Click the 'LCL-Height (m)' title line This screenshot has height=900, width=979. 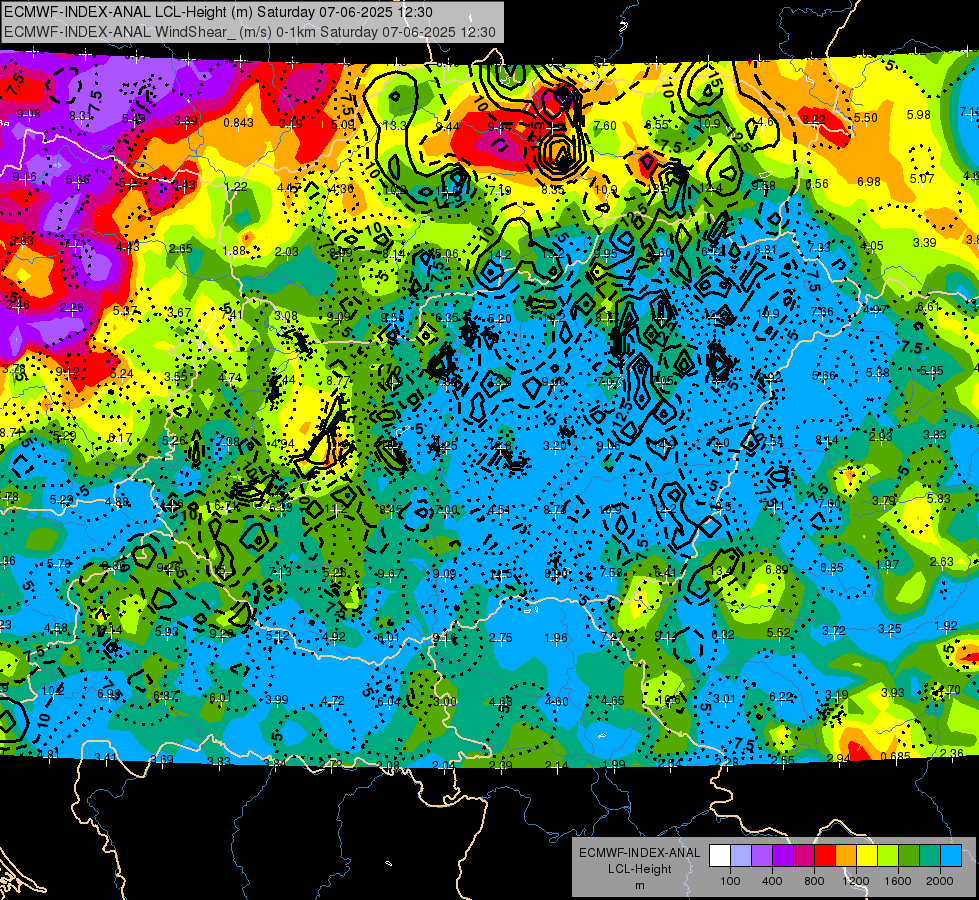(x=218, y=12)
